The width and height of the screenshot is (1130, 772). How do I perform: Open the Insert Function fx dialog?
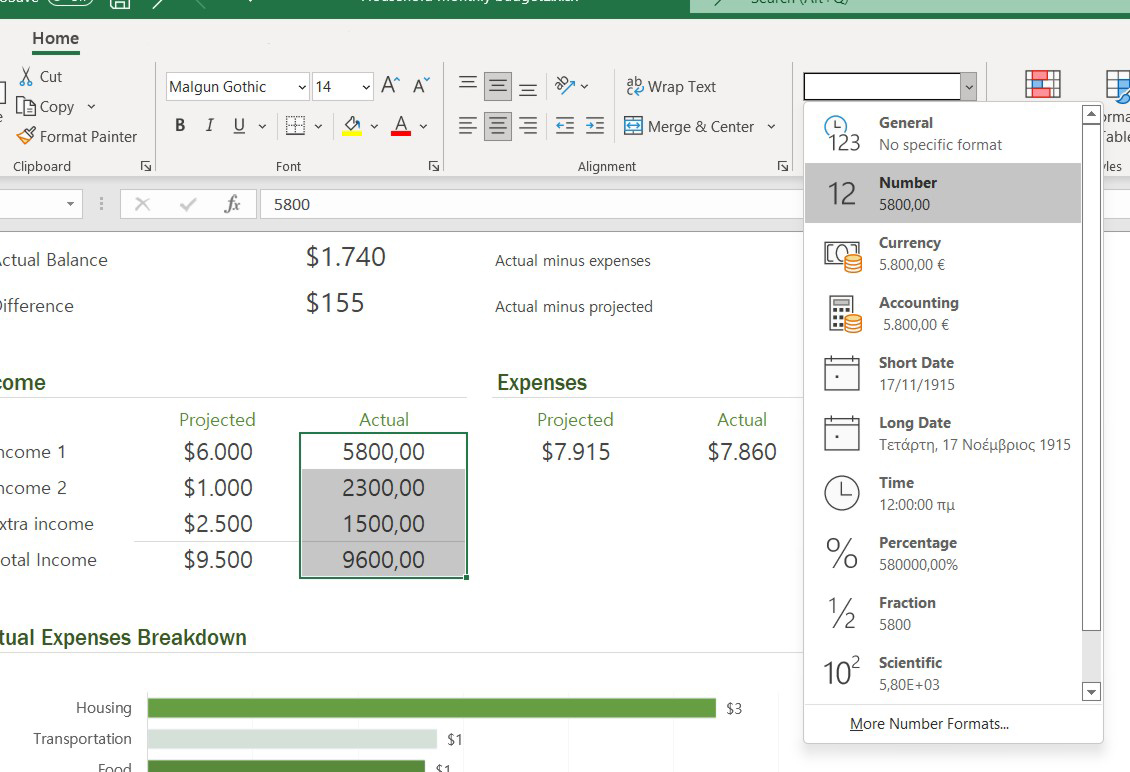[232, 204]
